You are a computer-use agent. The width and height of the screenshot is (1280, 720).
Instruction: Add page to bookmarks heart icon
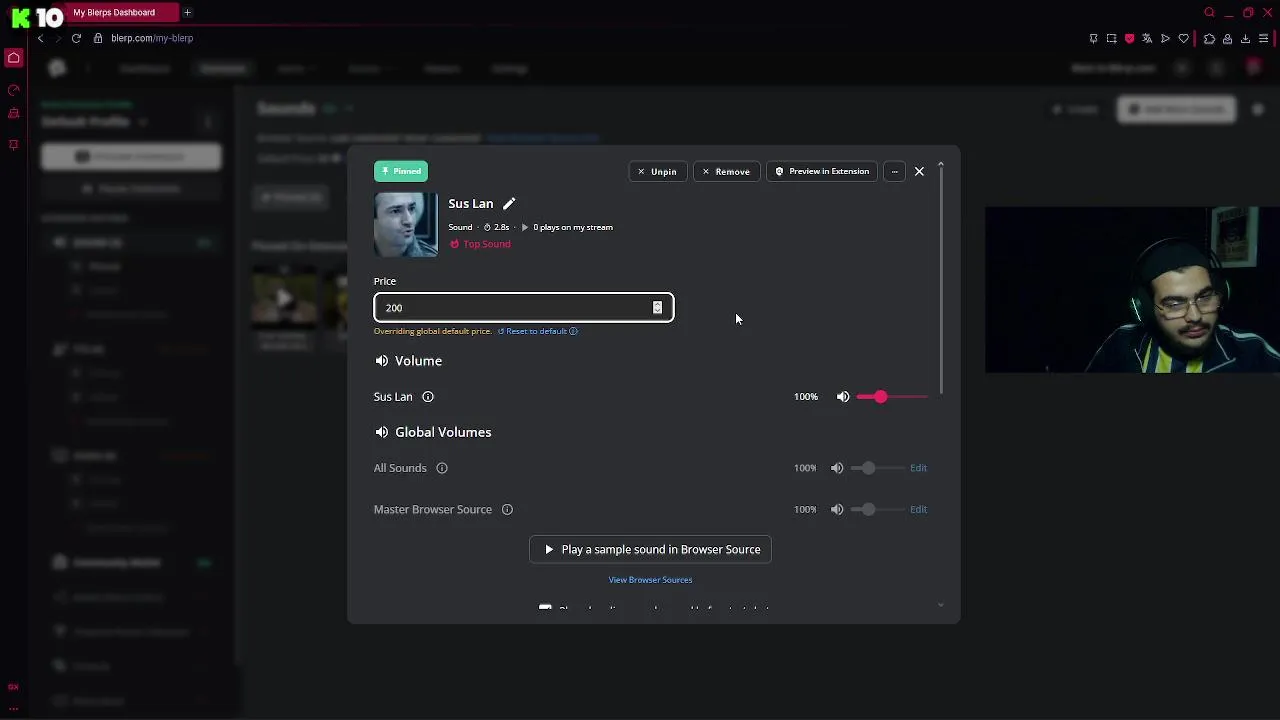click(x=1184, y=39)
